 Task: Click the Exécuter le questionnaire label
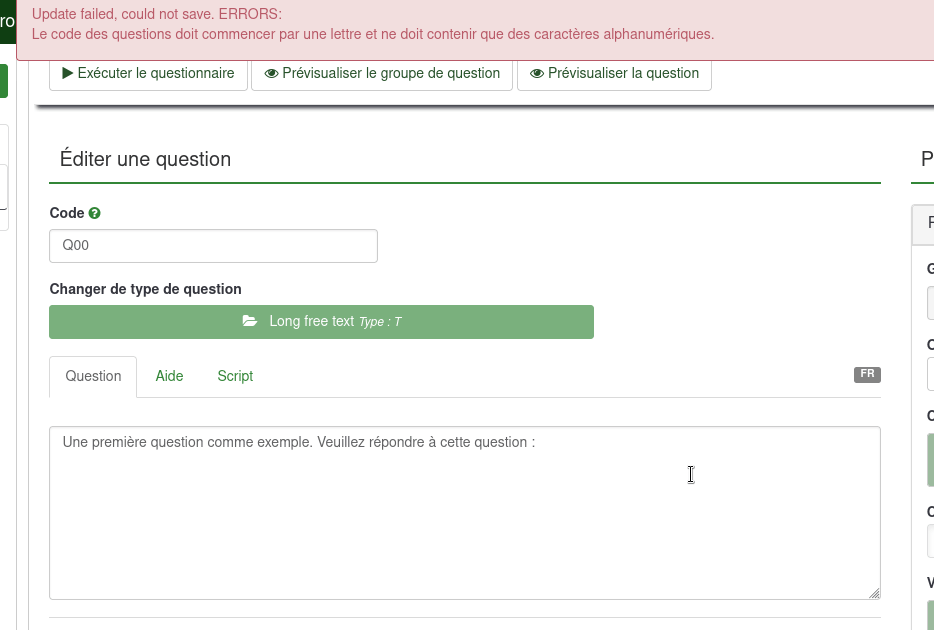point(155,73)
